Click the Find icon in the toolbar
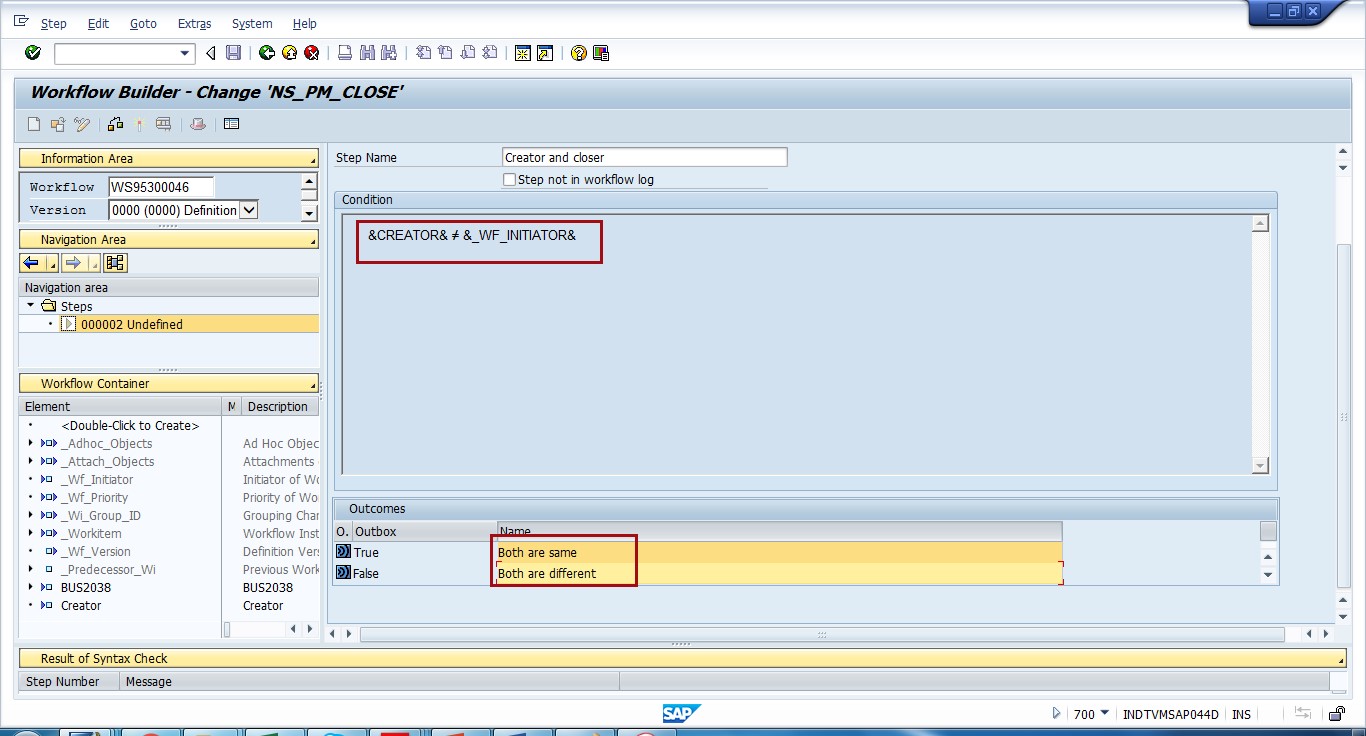The image size is (1366, 736). click(365, 53)
